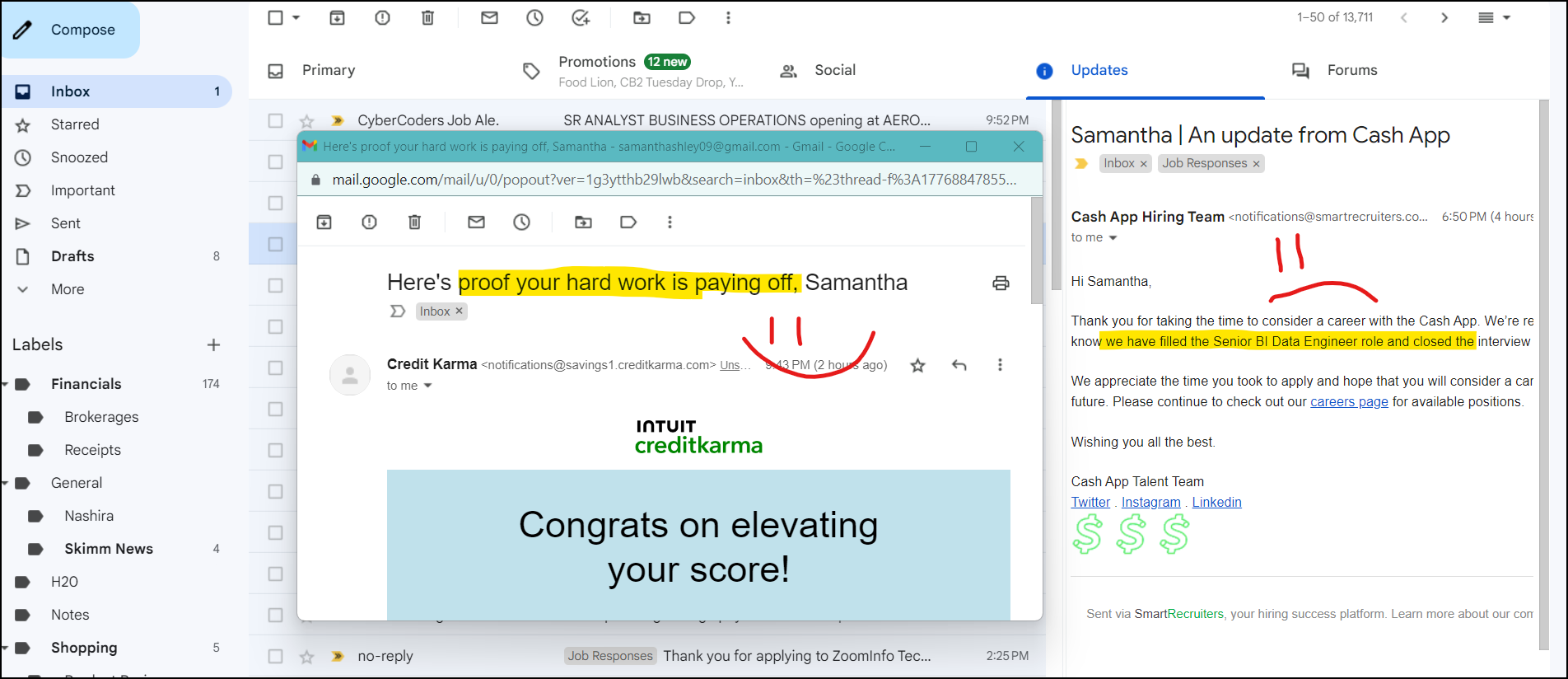Snooze icon in popout window
The height and width of the screenshot is (679, 1568).
pyautogui.click(x=521, y=222)
